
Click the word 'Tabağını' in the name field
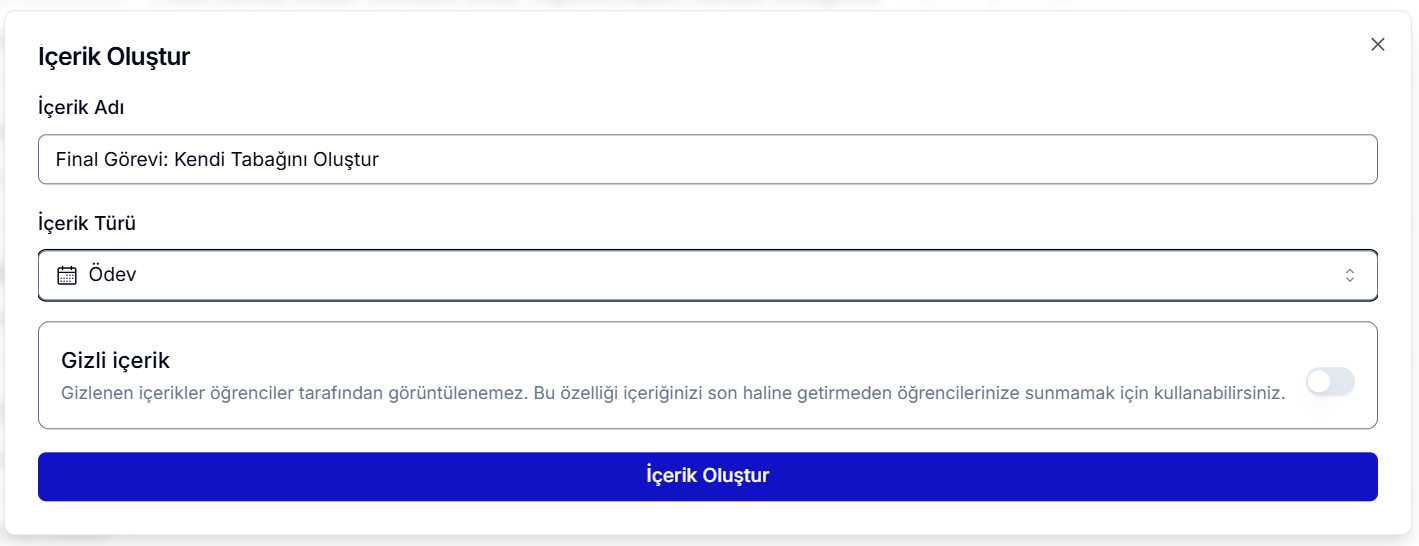(x=270, y=160)
